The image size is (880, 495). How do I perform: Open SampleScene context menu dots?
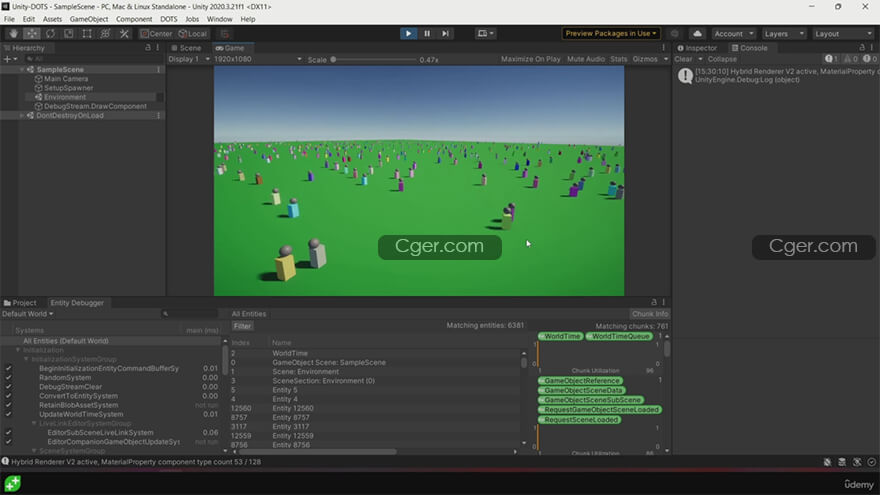(x=159, y=70)
